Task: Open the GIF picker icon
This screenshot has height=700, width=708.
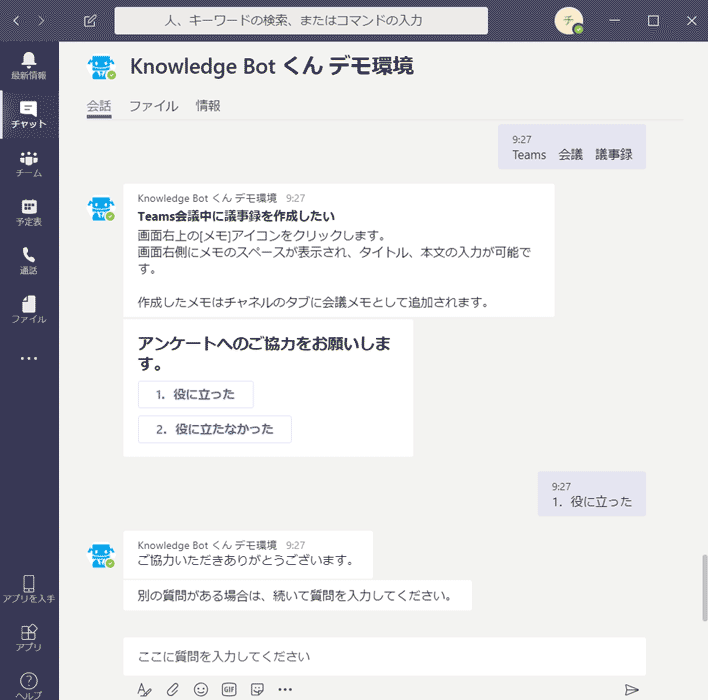Action: (x=229, y=690)
